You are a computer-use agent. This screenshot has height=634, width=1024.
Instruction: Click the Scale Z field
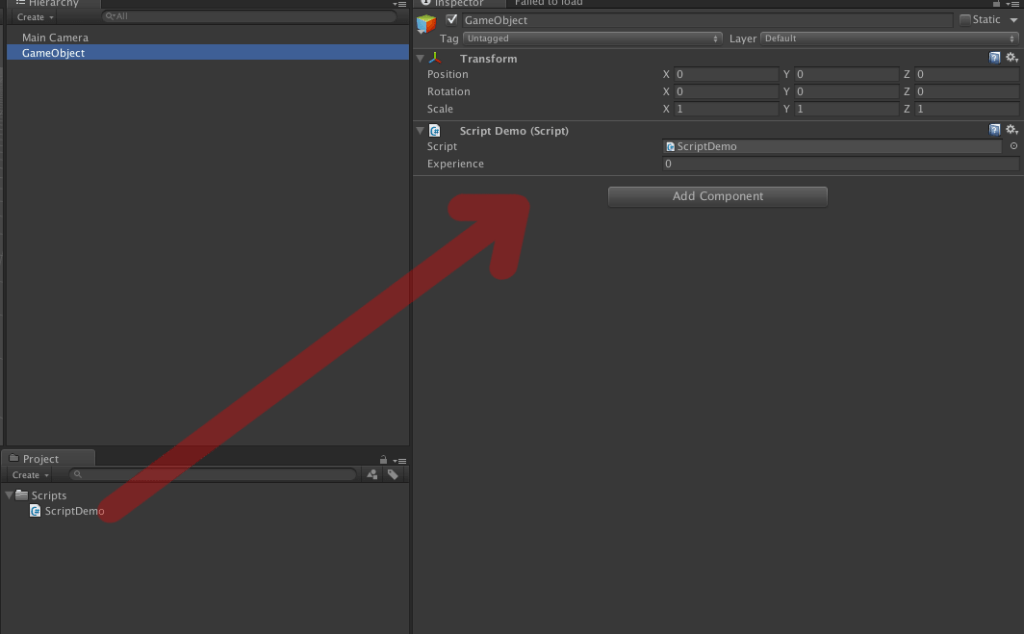(967, 109)
